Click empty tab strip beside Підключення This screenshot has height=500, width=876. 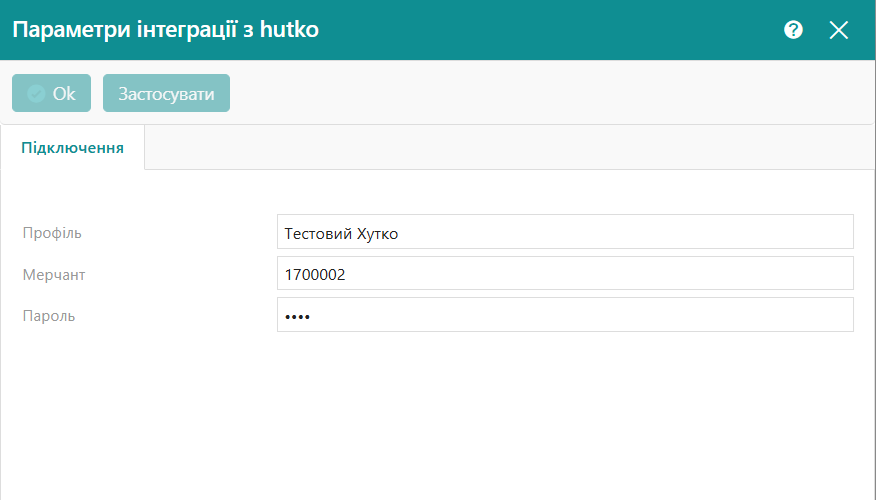500,148
